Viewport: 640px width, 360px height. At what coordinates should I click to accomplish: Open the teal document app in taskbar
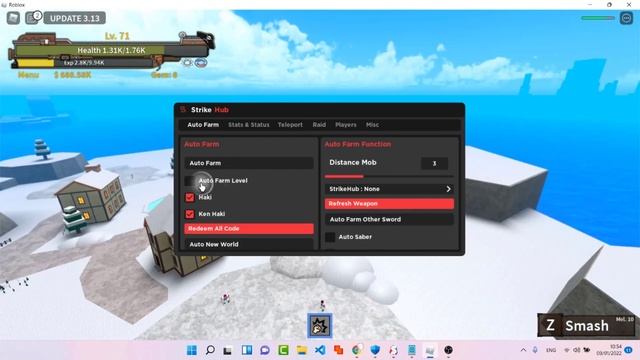click(x=412, y=350)
